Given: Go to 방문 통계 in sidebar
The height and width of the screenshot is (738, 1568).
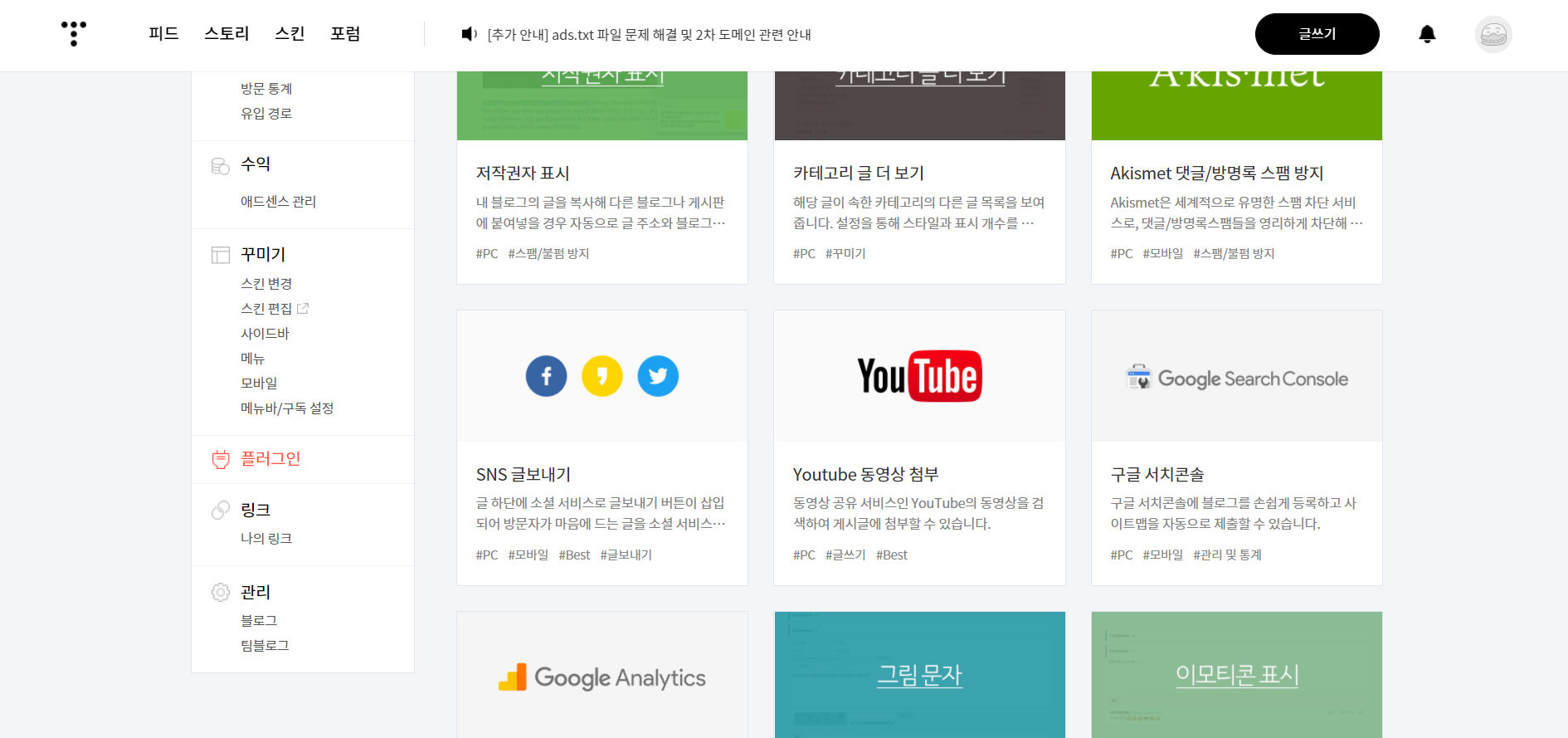Looking at the screenshot, I should [266, 88].
